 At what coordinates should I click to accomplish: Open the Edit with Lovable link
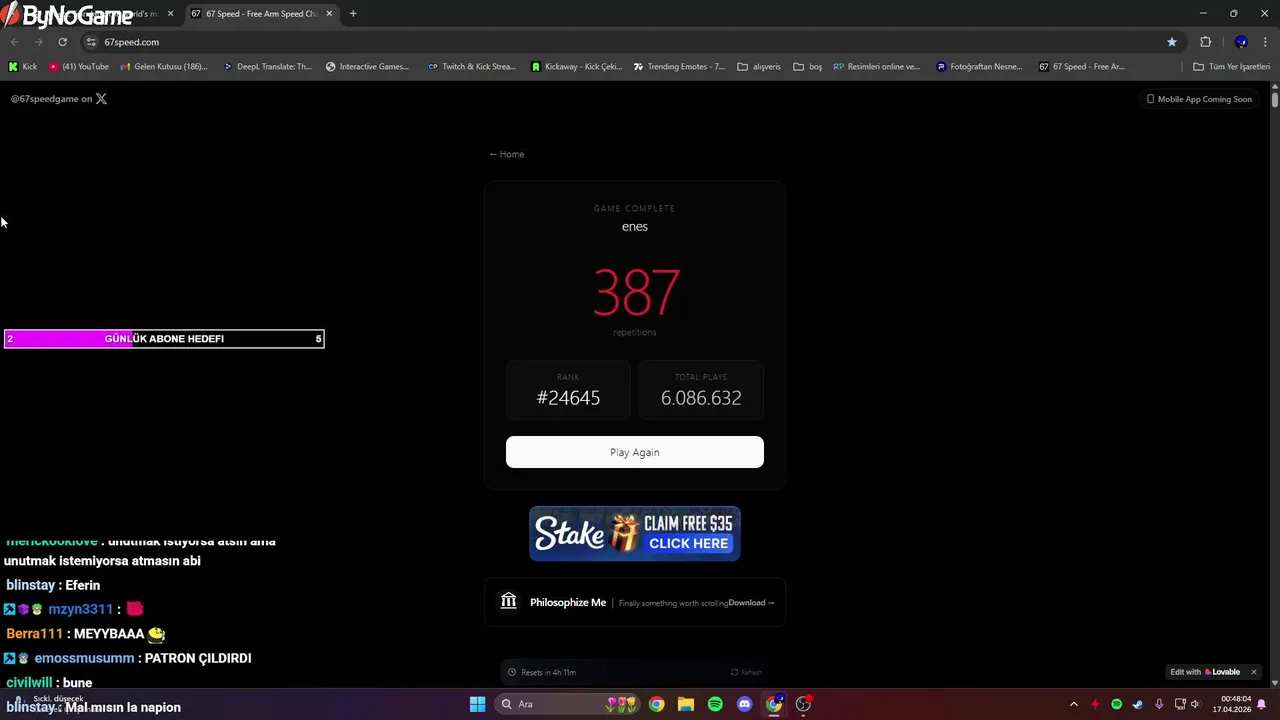point(1205,672)
